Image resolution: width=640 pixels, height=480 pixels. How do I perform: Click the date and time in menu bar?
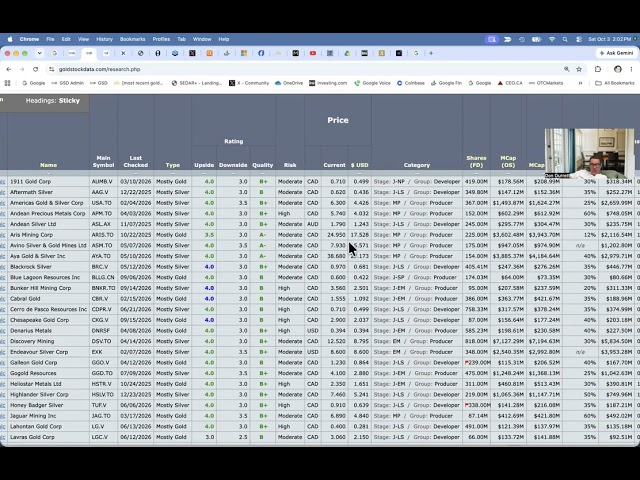tap(610, 39)
